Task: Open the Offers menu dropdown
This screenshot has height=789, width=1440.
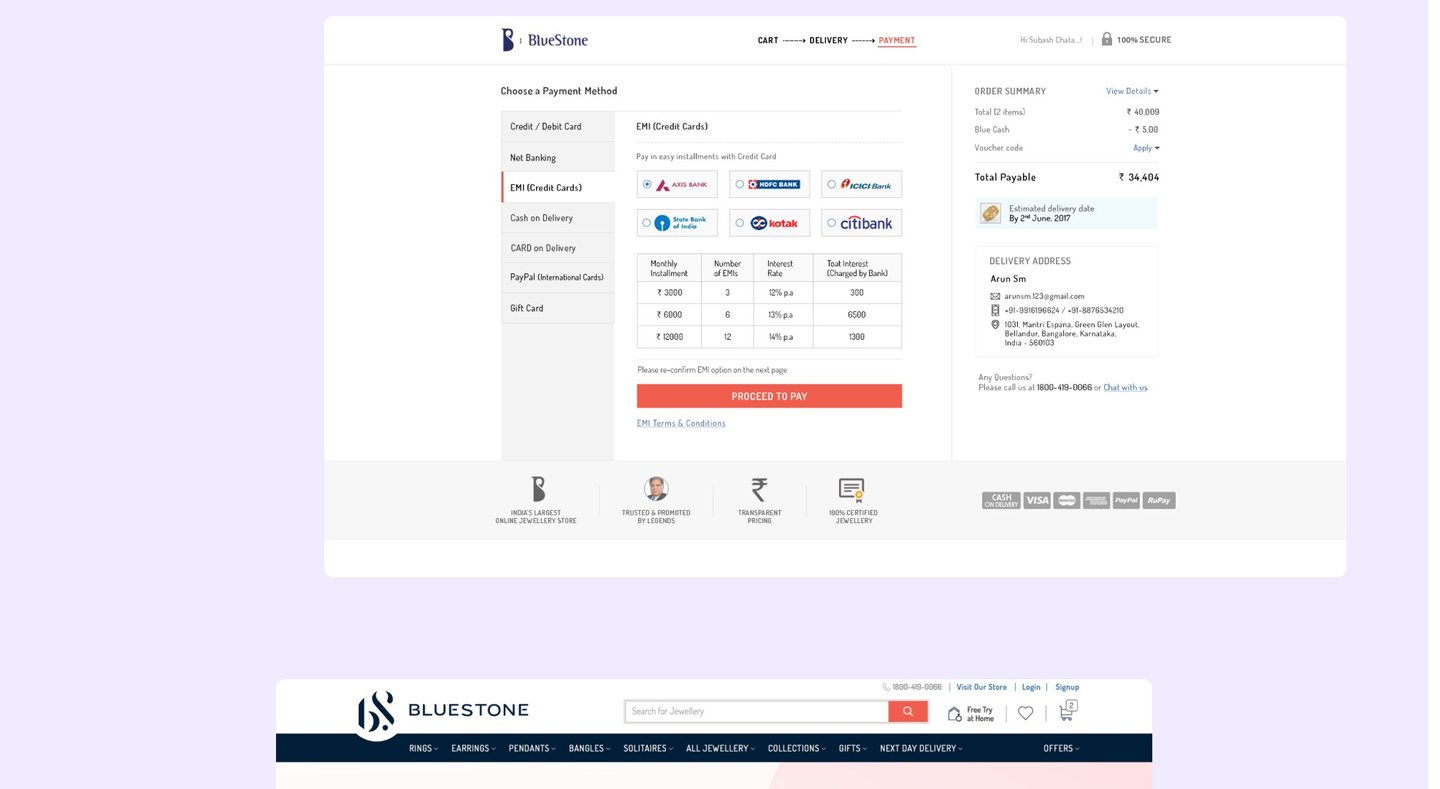Action: coord(1062,748)
